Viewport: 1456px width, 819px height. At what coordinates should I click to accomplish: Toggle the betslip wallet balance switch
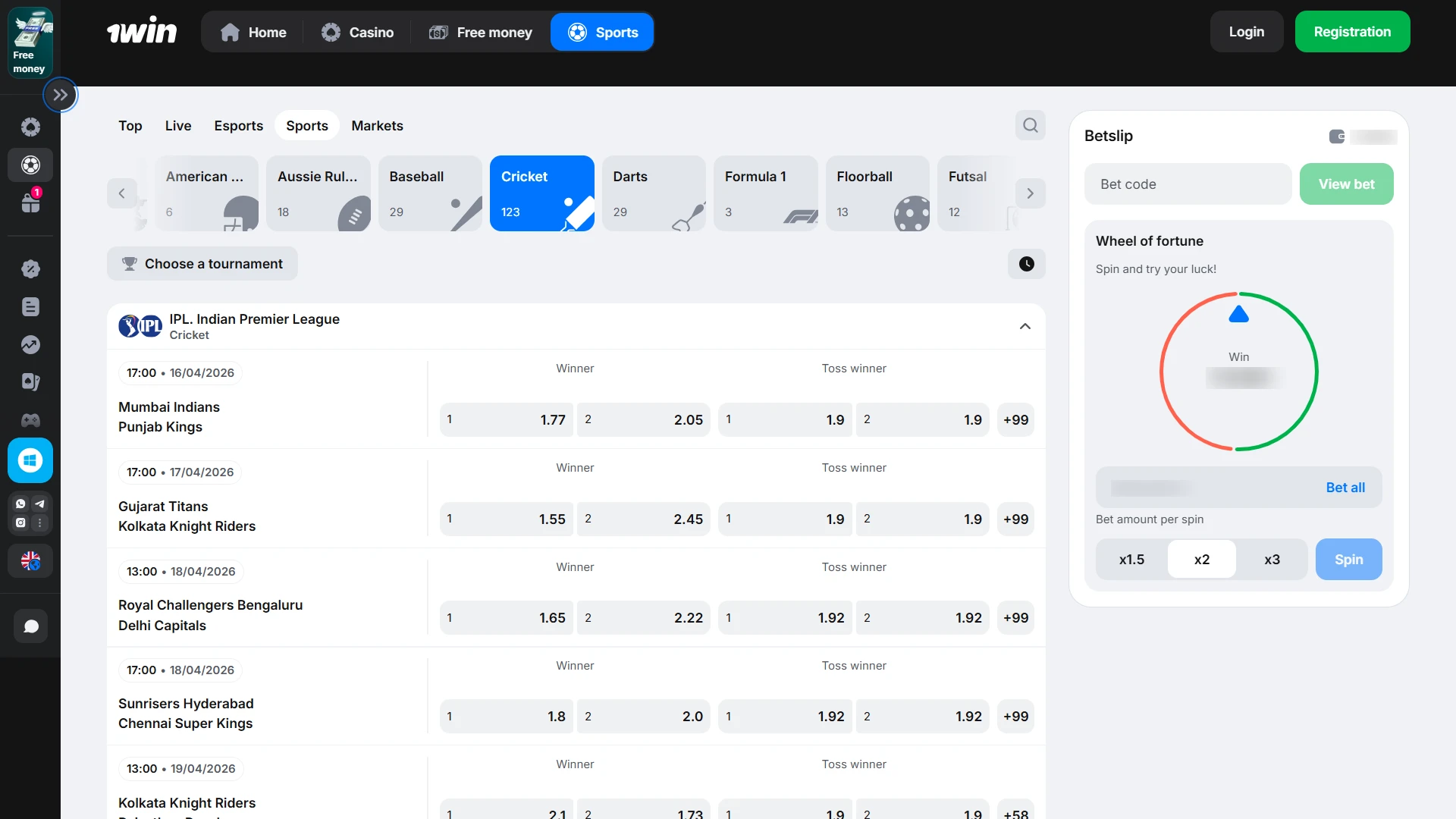coord(1337,136)
